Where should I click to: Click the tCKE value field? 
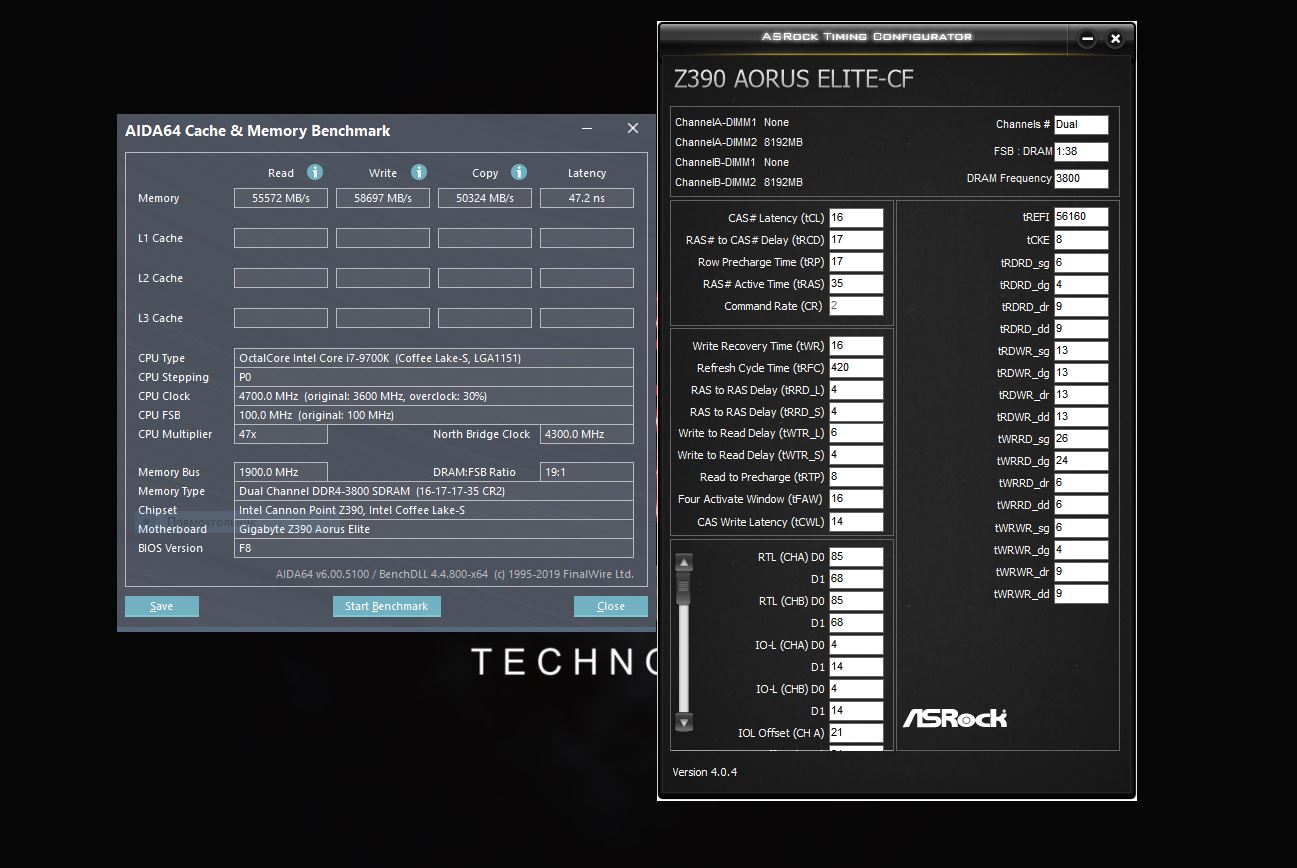click(x=1081, y=240)
